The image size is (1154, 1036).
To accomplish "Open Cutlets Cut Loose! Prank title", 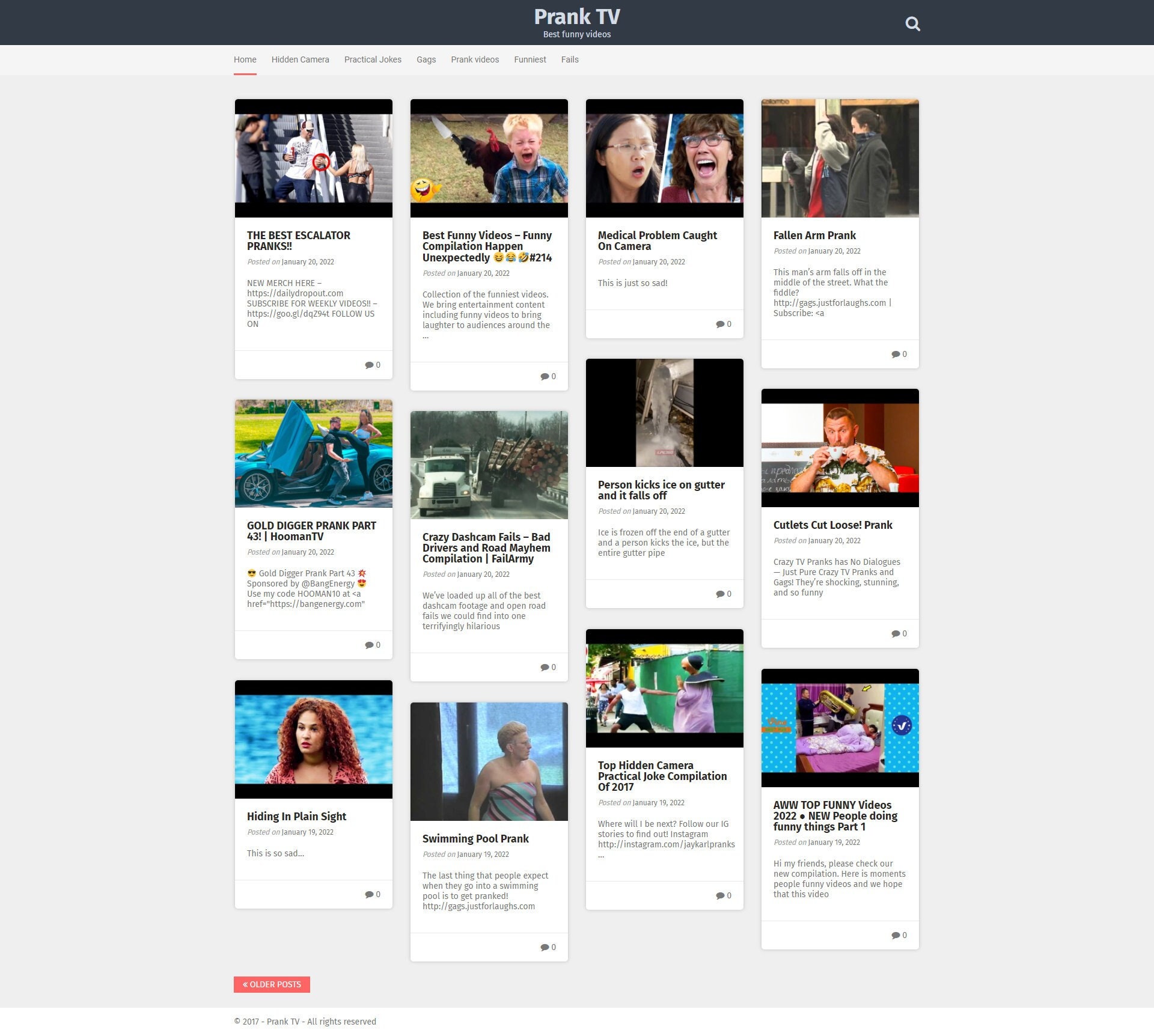I will tap(833, 525).
